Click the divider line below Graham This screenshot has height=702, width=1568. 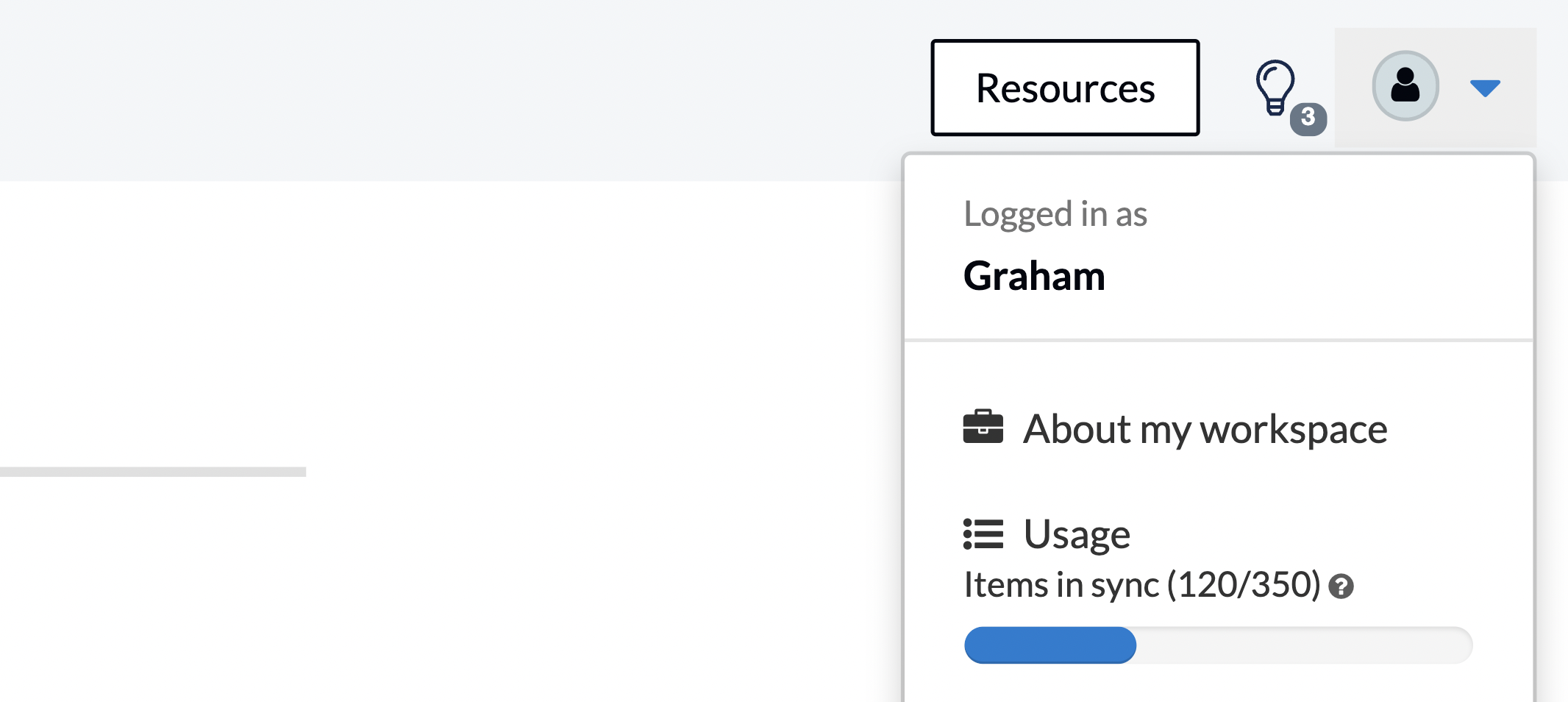1218,340
